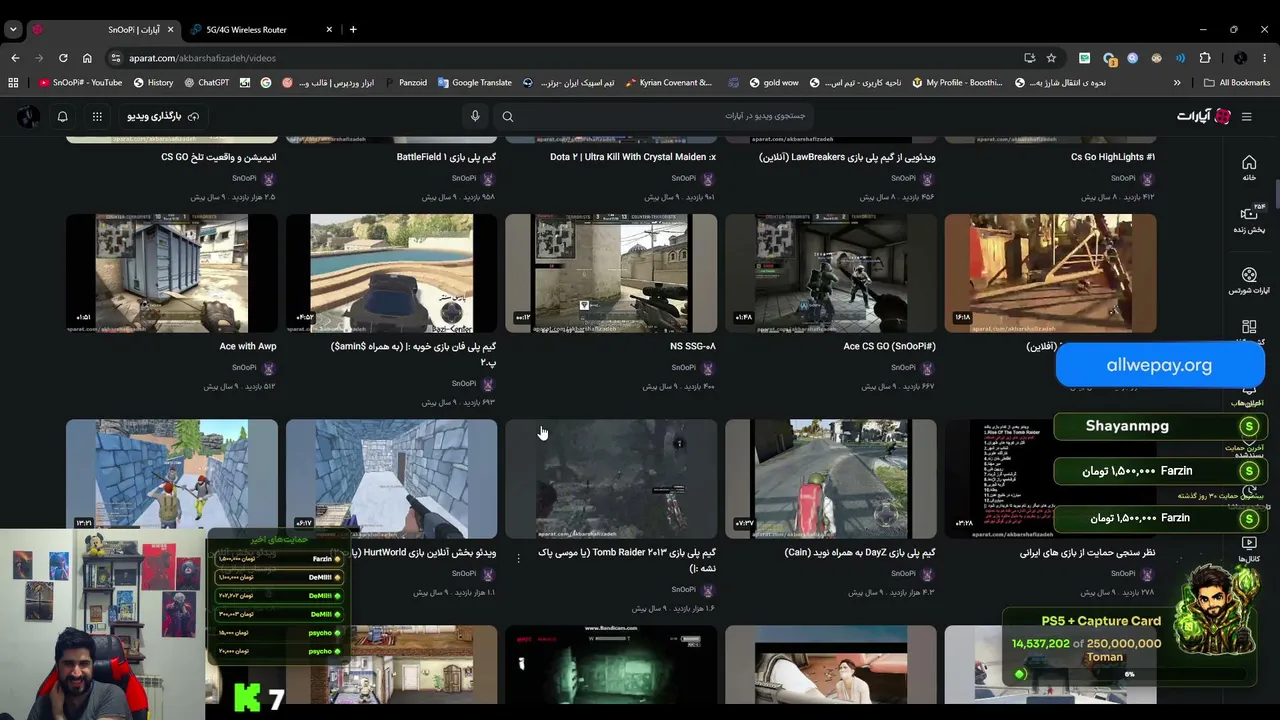The image size is (1280, 720).
Task: Click the site information icon in the address bar
Action: pyautogui.click(x=116, y=58)
